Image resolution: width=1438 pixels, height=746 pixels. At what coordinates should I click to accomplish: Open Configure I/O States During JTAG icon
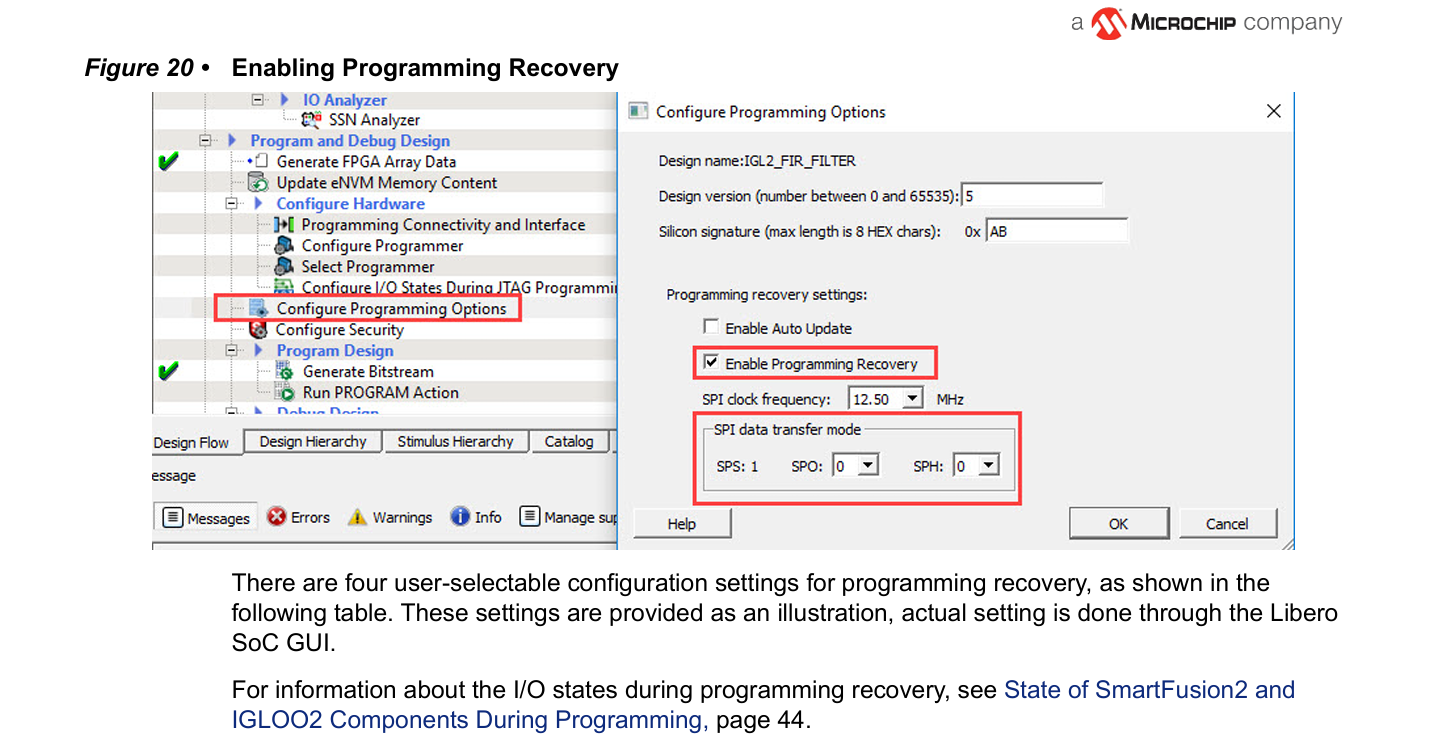[284, 288]
